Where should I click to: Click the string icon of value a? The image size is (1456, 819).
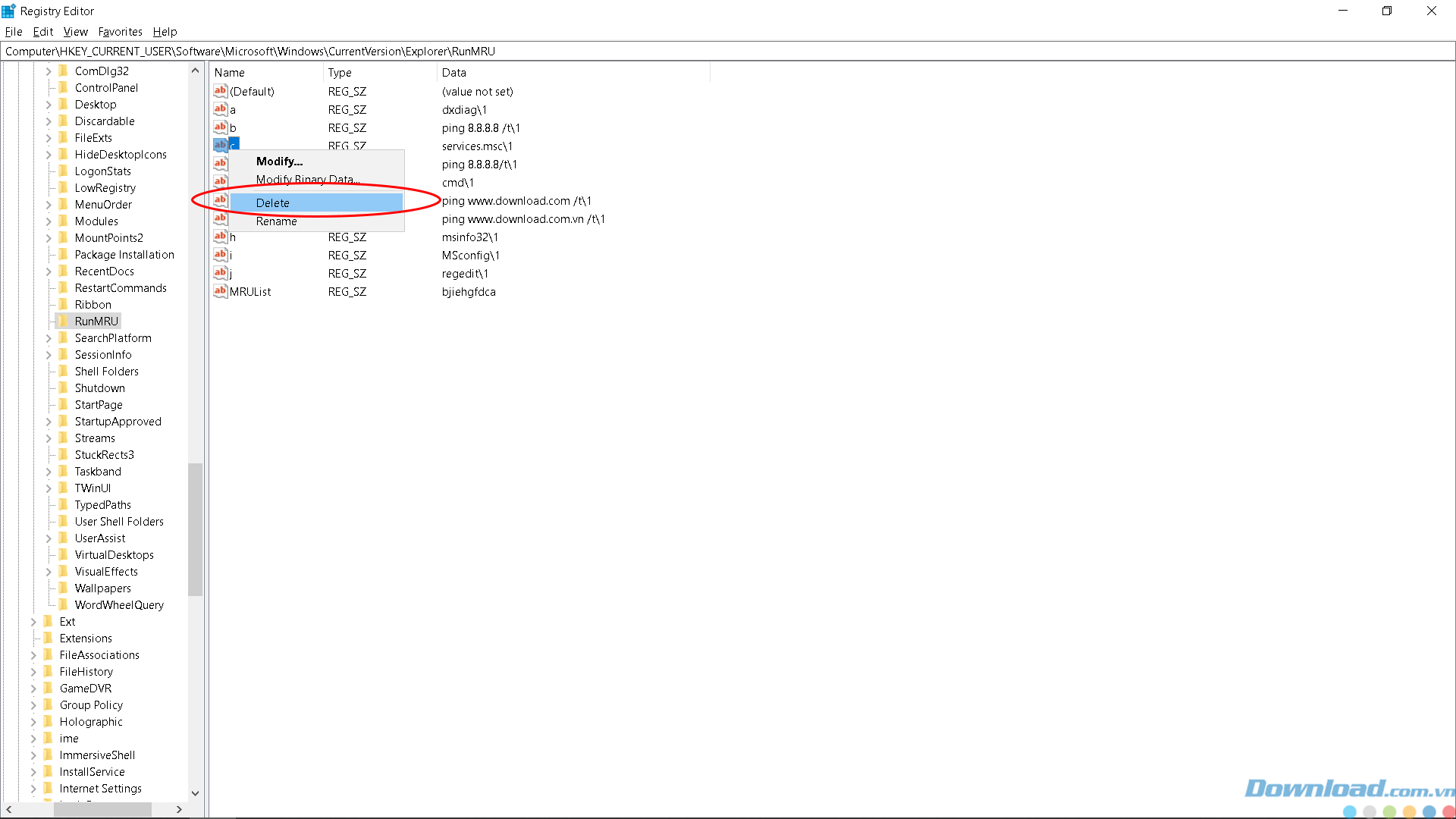point(220,109)
